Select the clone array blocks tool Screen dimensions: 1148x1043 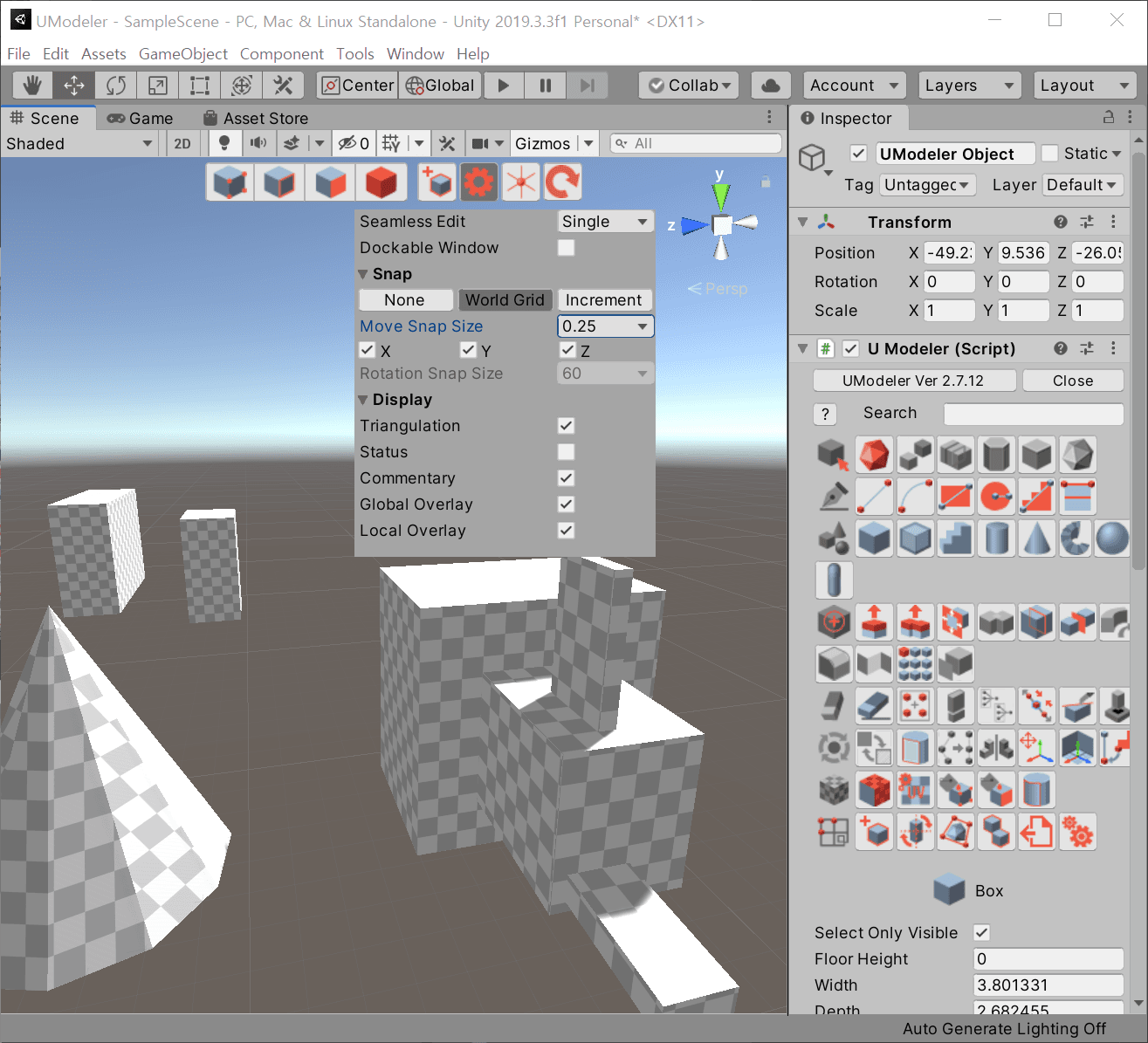point(915,664)
